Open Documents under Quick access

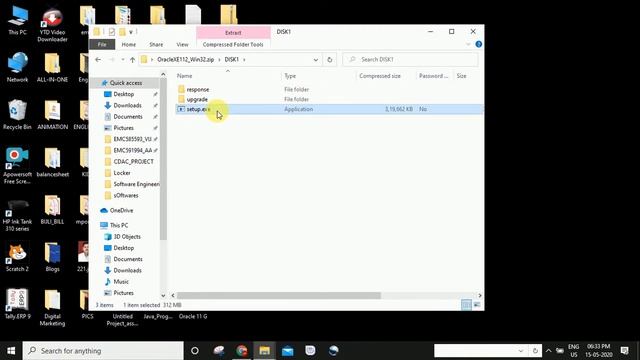(128, 117)
